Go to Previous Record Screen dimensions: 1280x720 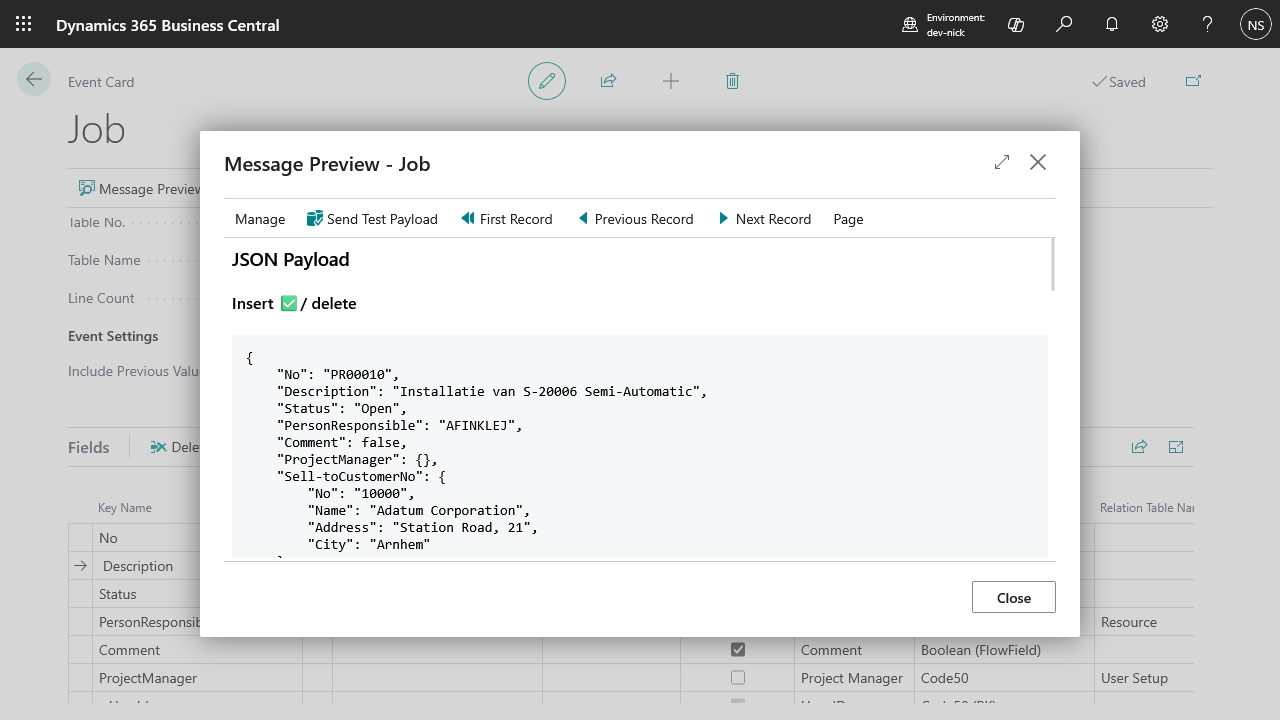click(635, 219)
